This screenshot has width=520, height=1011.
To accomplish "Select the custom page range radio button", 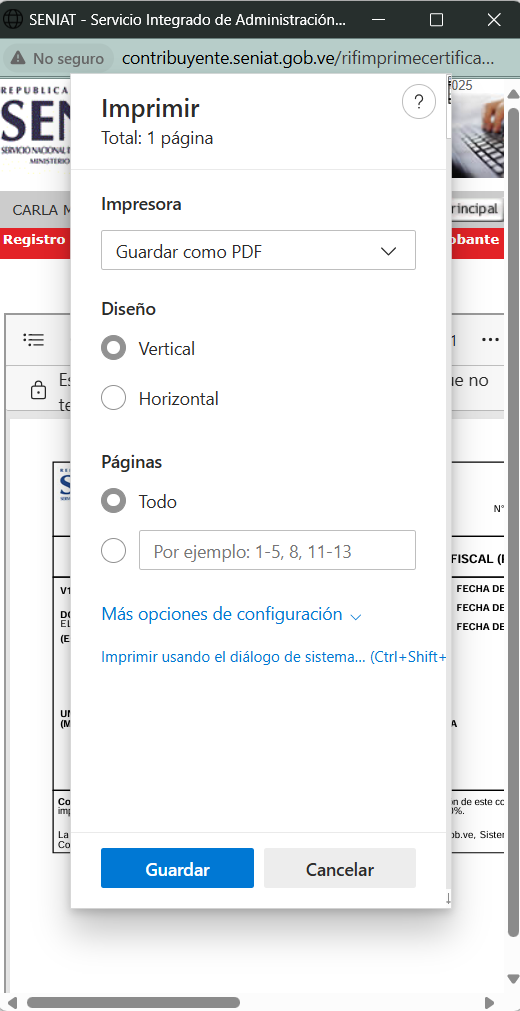I will [114, 551].
